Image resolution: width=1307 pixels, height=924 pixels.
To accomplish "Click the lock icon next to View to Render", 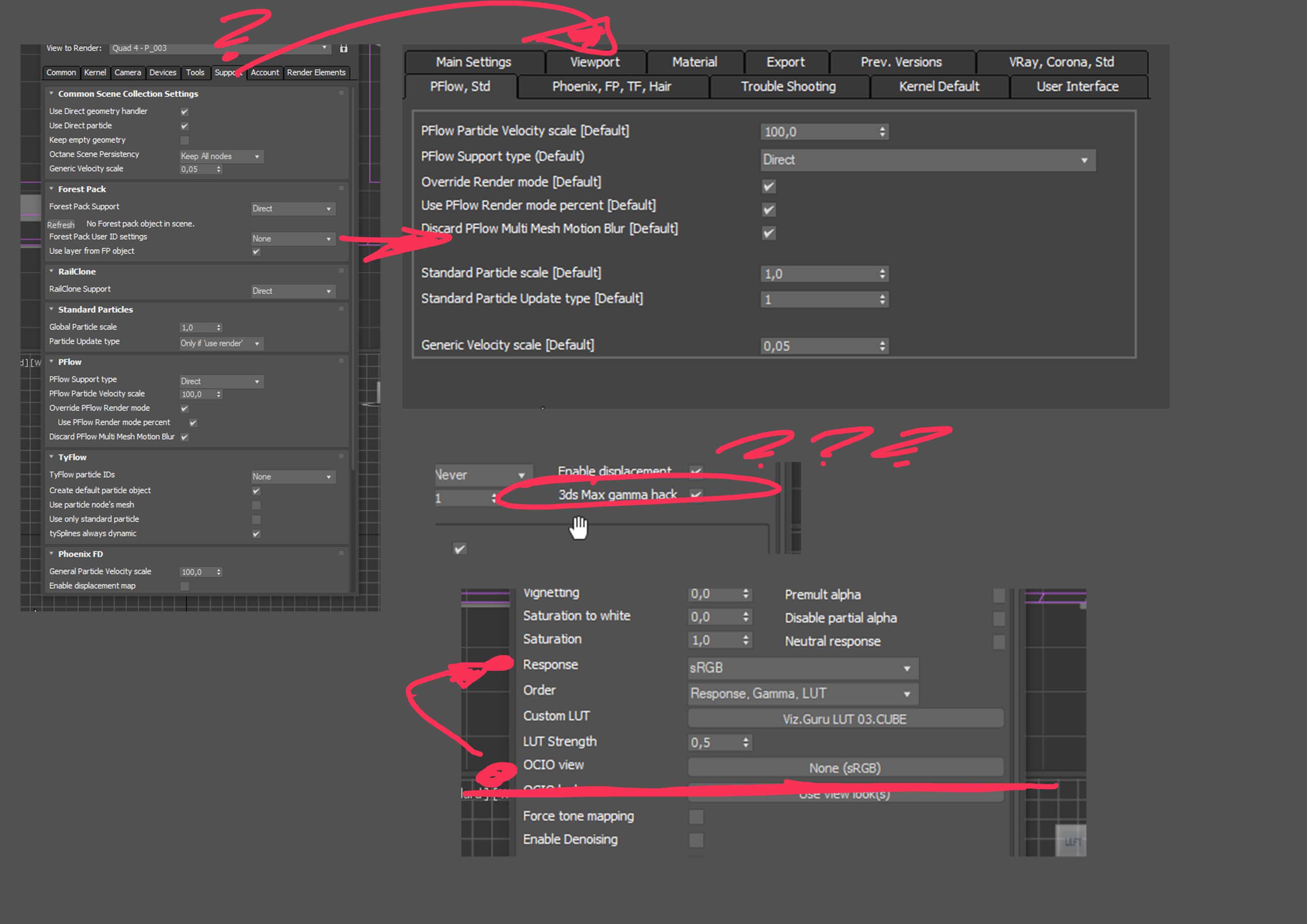I will tap(344, 48).
